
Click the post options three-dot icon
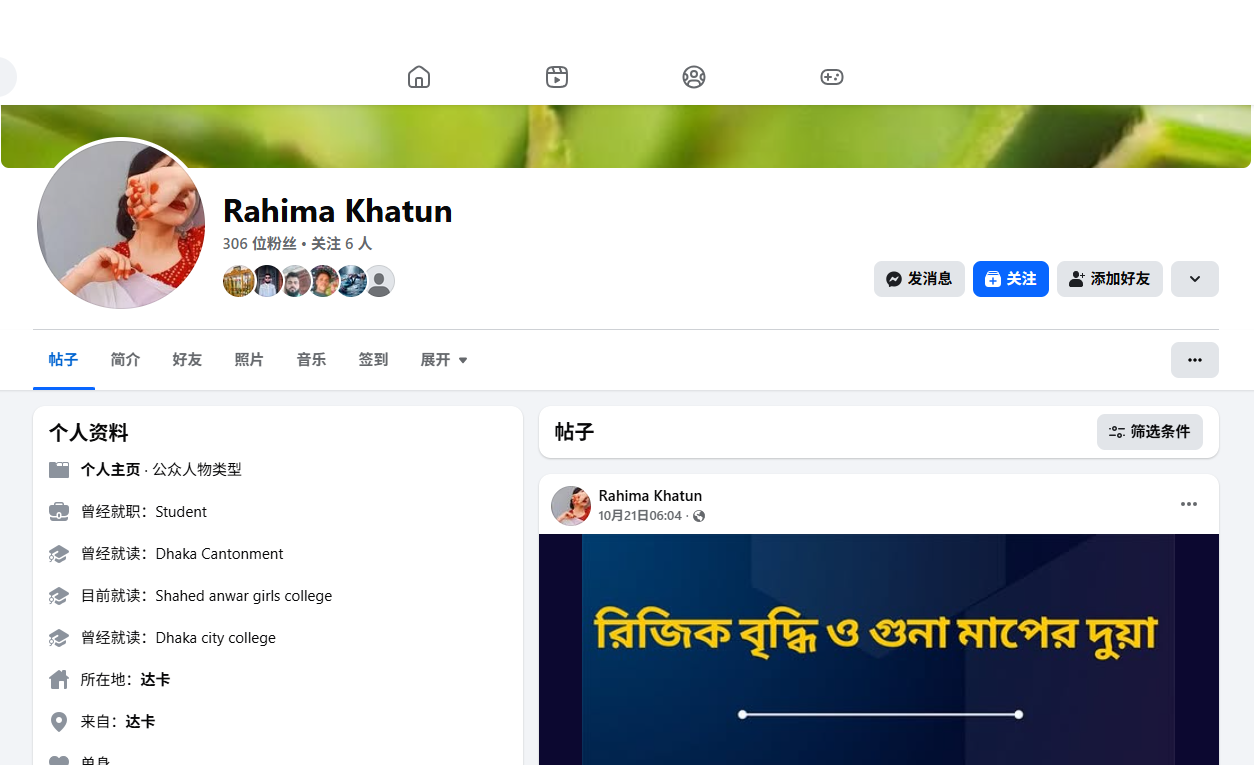tap(1189, 504)
